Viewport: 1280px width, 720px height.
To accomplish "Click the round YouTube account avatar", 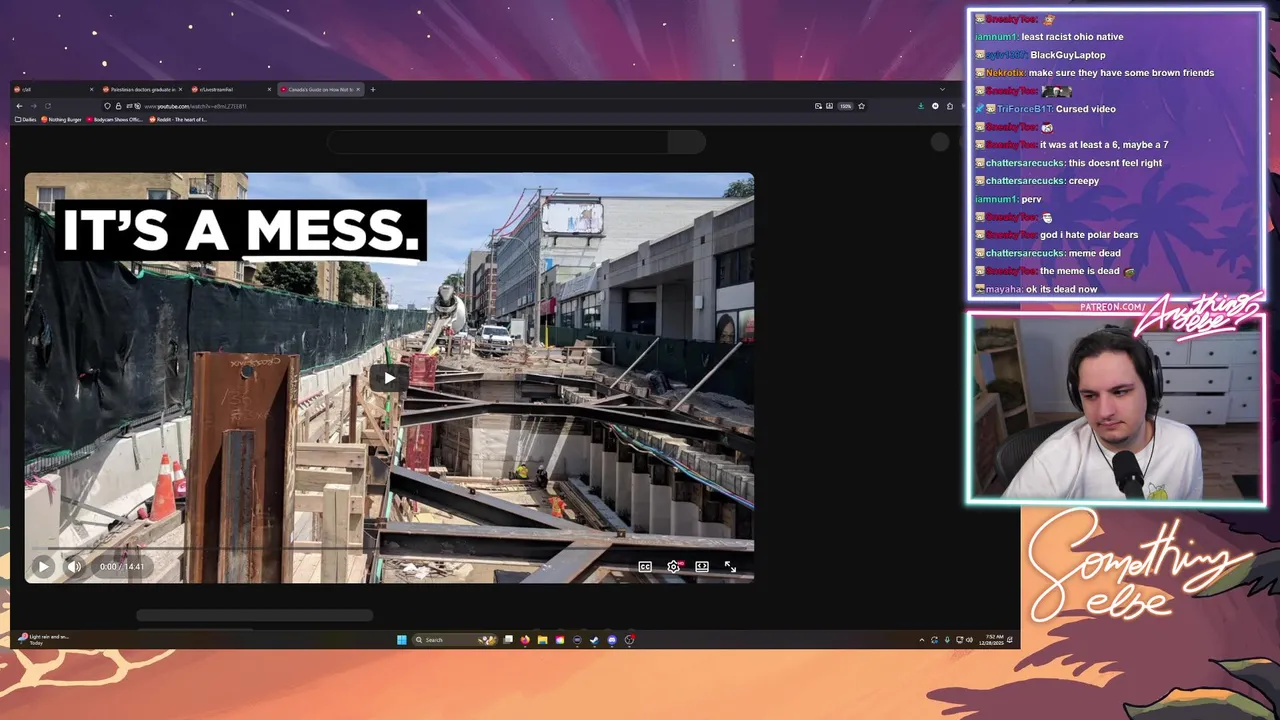I will (x=939, y=142).
